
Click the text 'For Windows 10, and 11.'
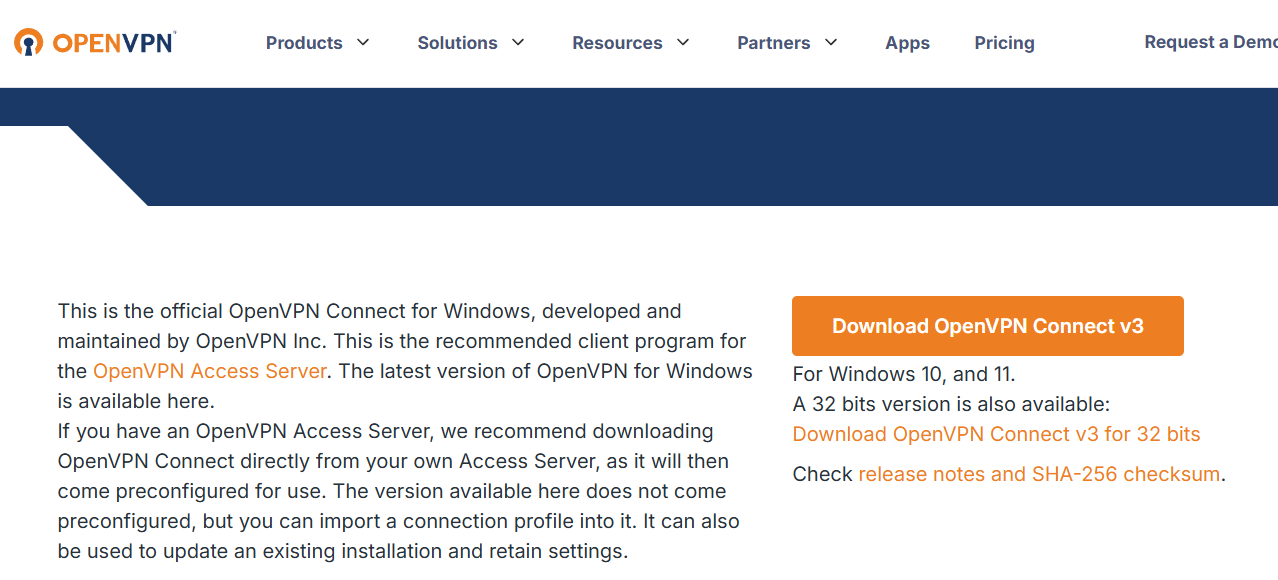point(904,375)
